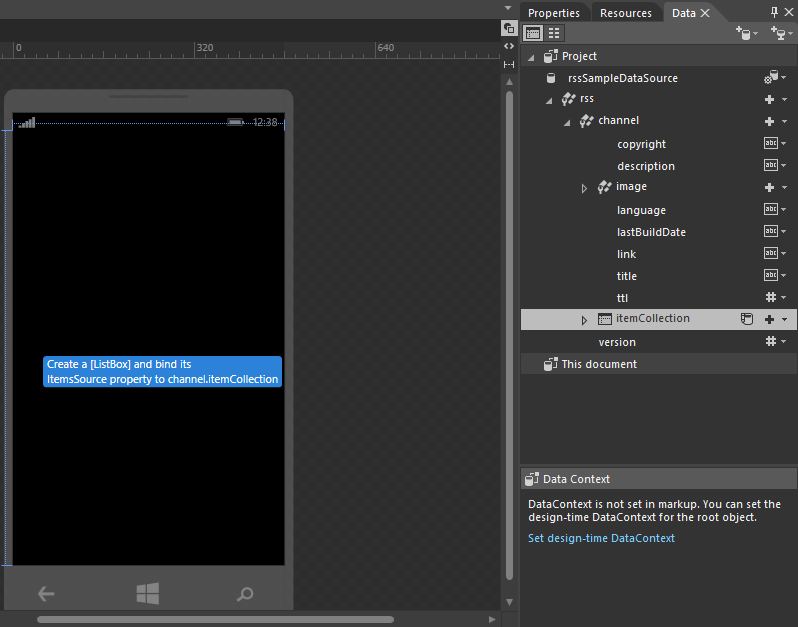Select the title property in data tree
The height and width of the screenshot is (627, 798).
click(627, 276)
